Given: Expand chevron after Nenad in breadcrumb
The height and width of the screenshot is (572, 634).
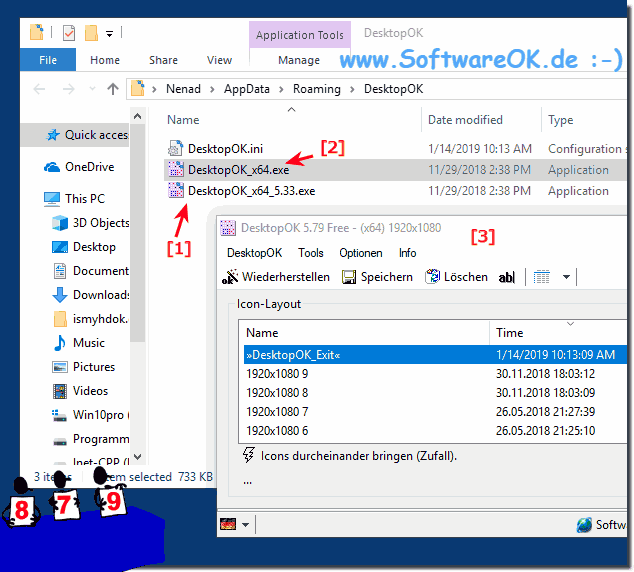Looking at the screenshot, I should click(x=212, y=89).
